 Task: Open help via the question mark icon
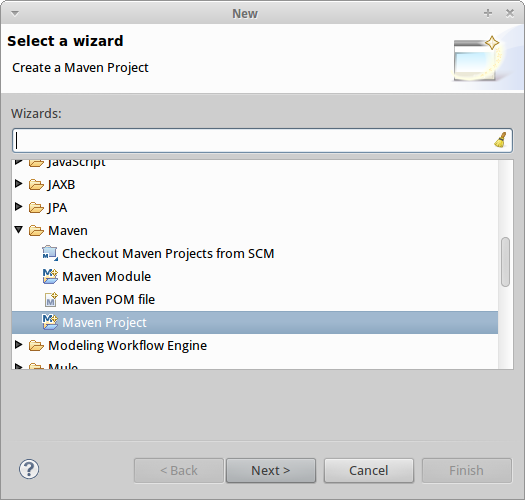click(29, 469)
